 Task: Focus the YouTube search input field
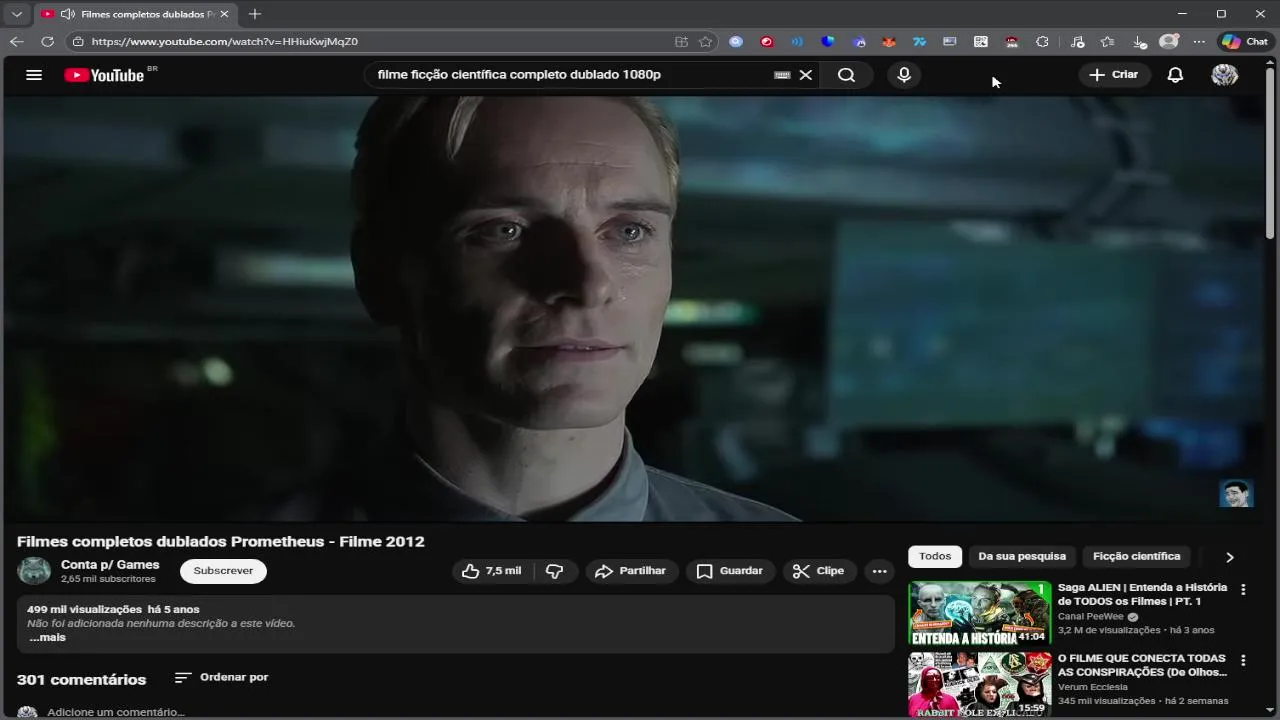(x=570, y=75)
